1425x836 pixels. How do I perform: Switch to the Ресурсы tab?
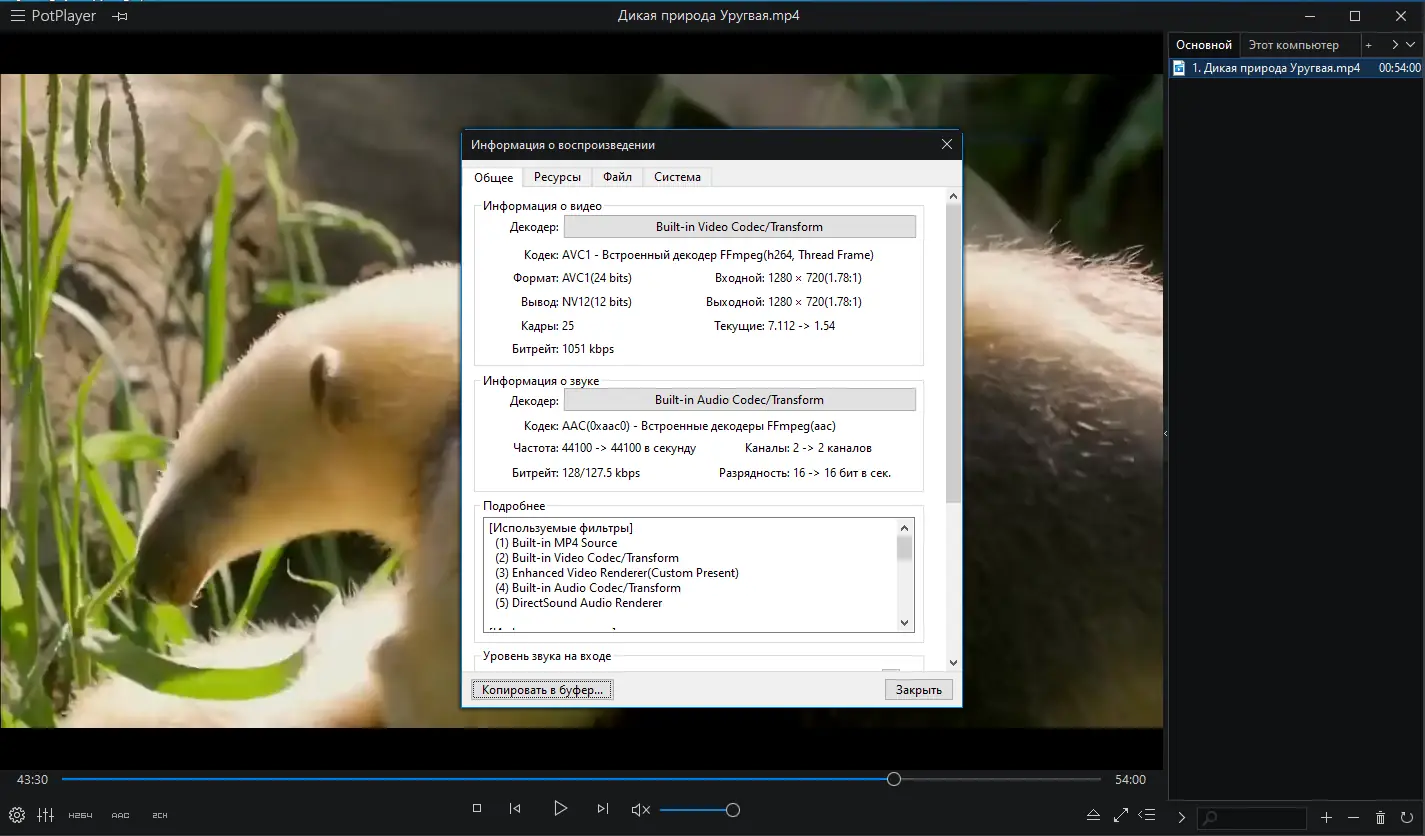(557, 177)
